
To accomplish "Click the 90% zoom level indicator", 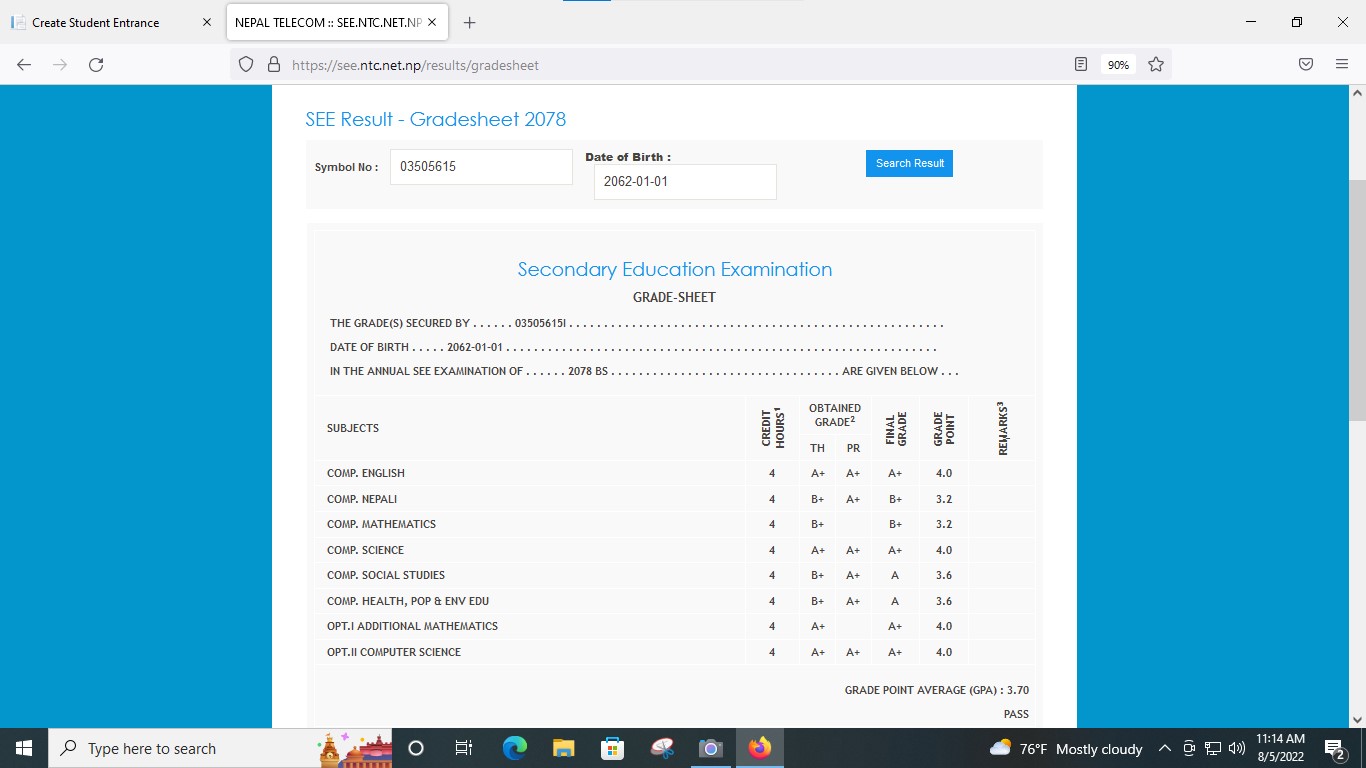I will (x=1118, y=65).
